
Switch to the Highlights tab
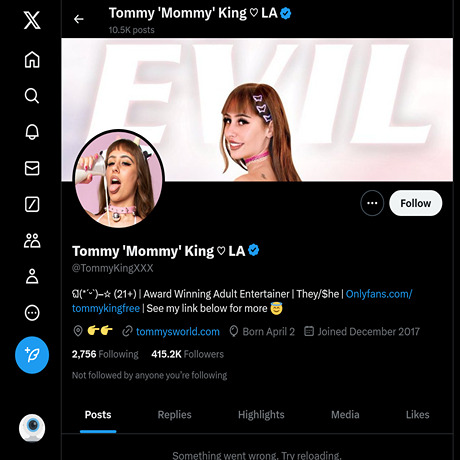point(261,415)
